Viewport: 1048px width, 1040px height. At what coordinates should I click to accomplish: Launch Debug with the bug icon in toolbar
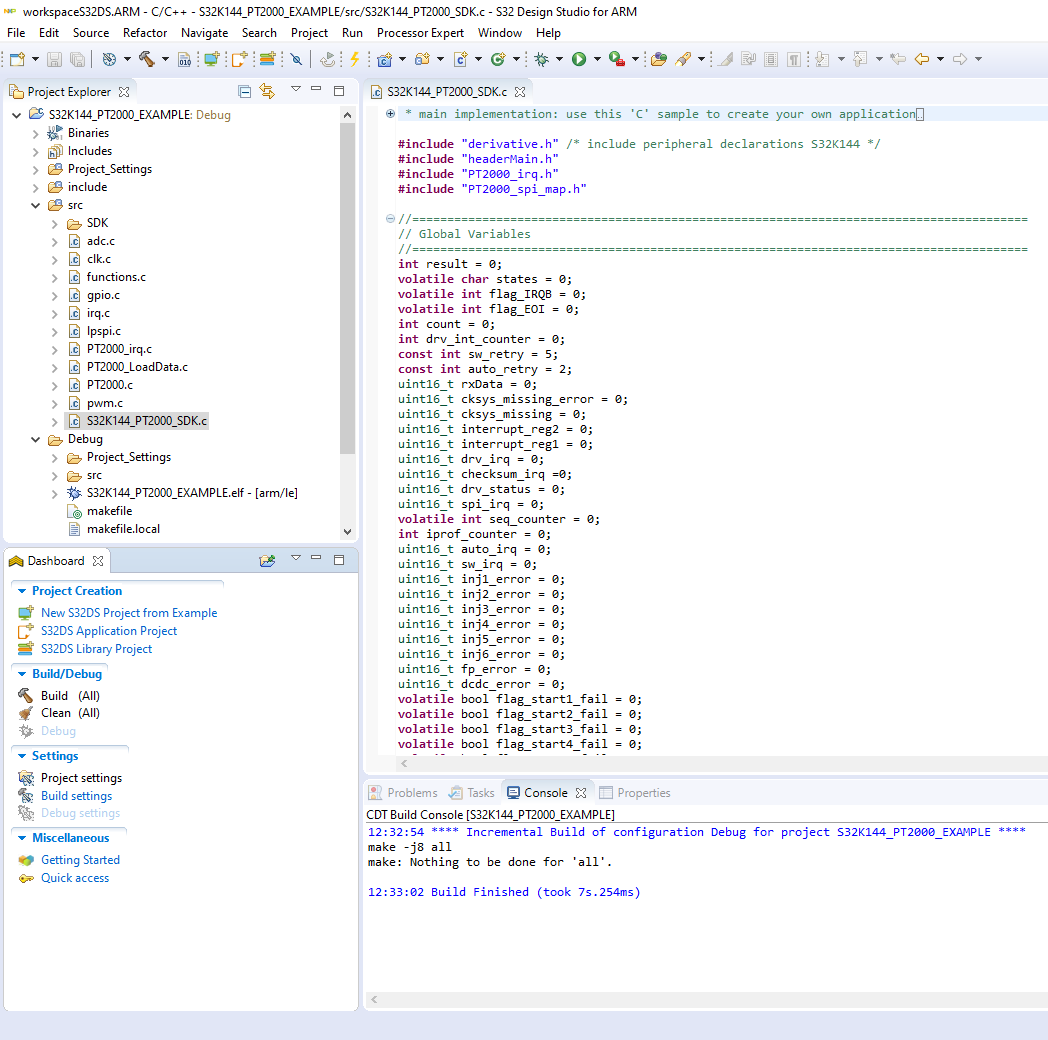541,59
